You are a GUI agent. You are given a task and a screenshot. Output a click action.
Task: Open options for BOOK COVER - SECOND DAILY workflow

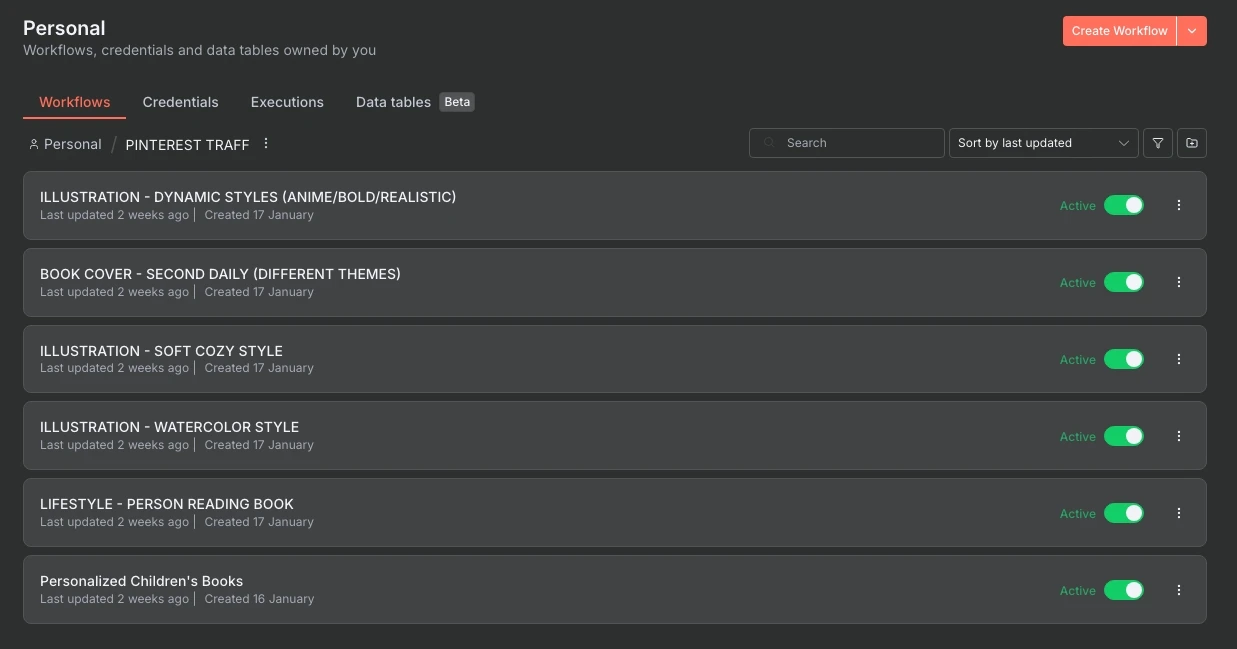pos(1179,282)
